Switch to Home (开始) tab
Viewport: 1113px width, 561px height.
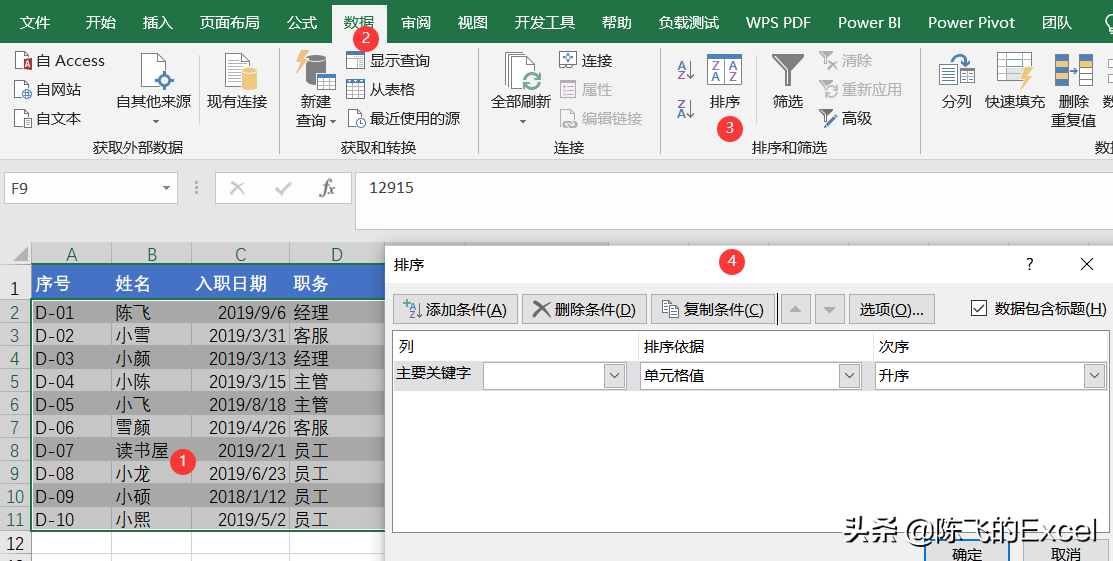click(101, 23)
